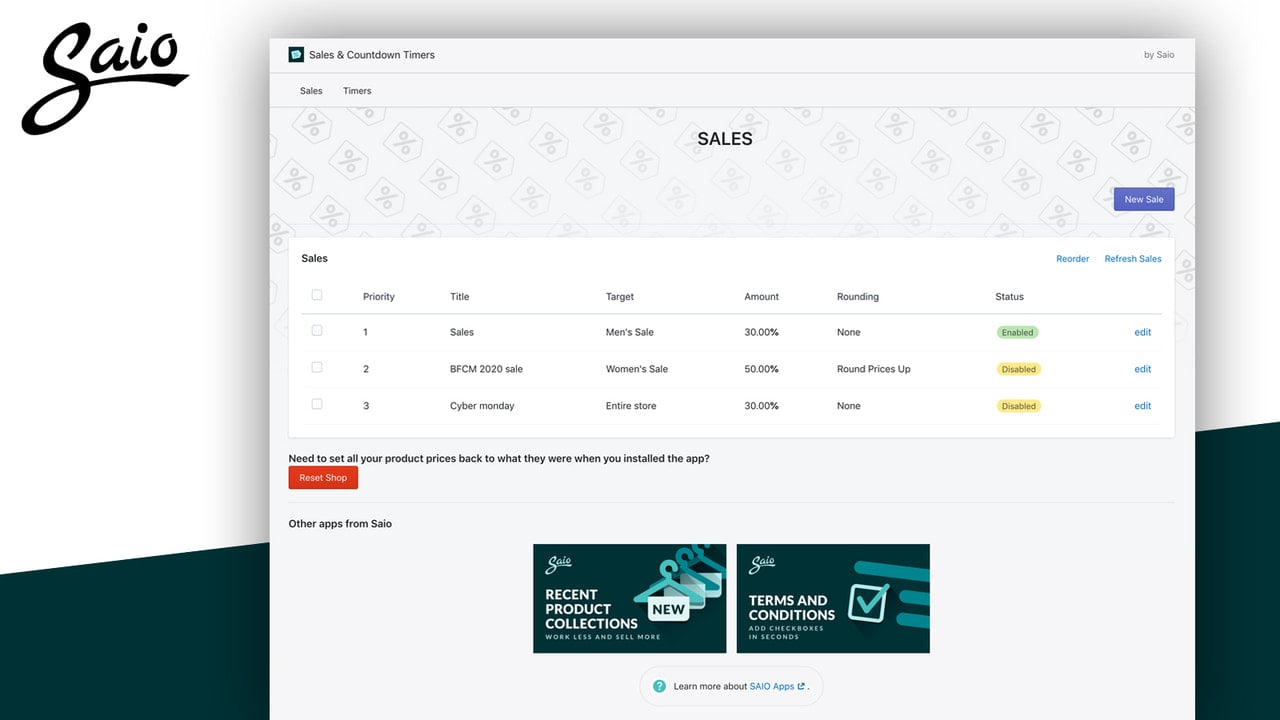Click the Sales & Countdown Timers app icon
This screenshot has width=1280, height=720.
(296, 55)
